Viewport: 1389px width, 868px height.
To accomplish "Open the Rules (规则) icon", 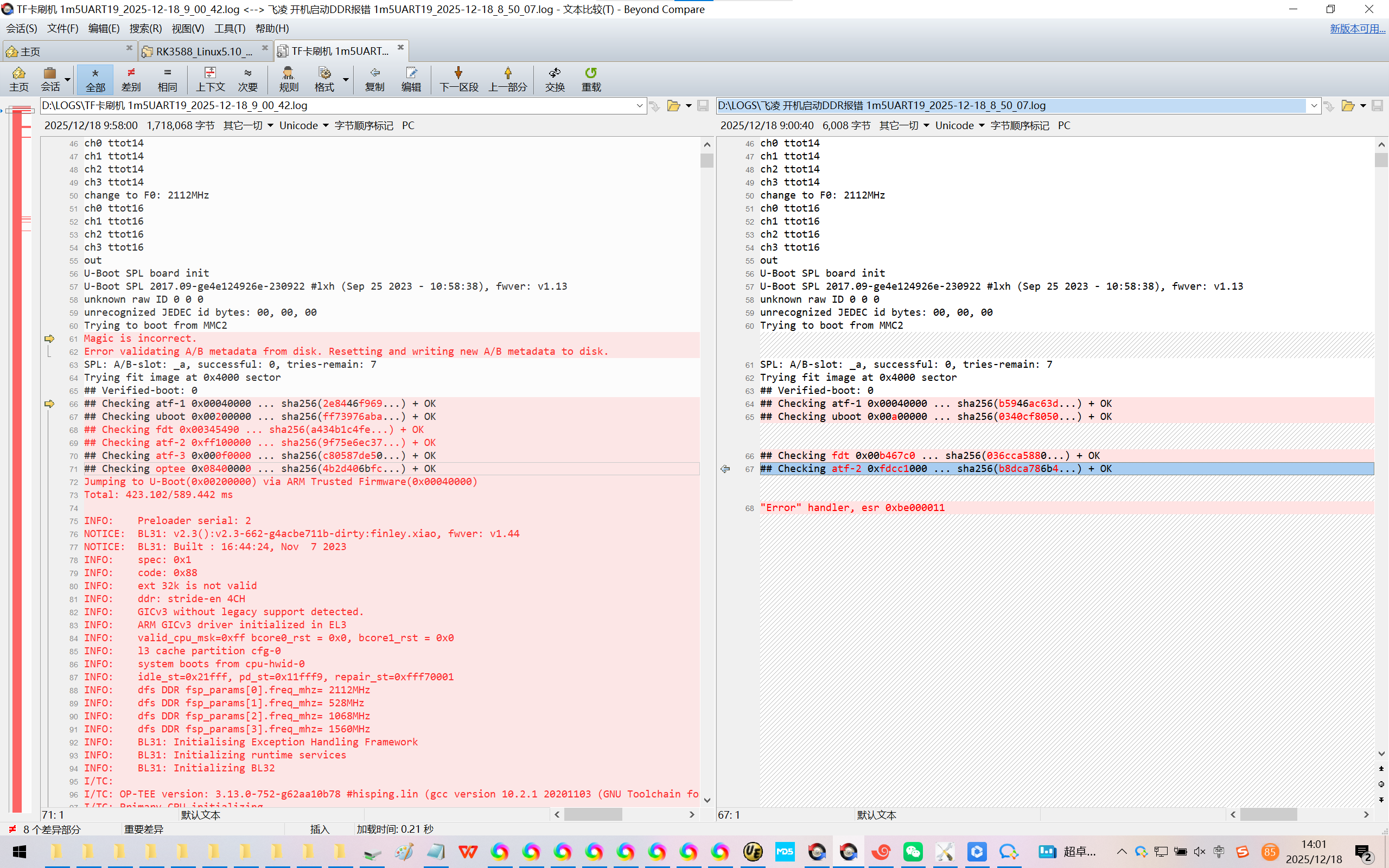I will click(x=288, y=73).
